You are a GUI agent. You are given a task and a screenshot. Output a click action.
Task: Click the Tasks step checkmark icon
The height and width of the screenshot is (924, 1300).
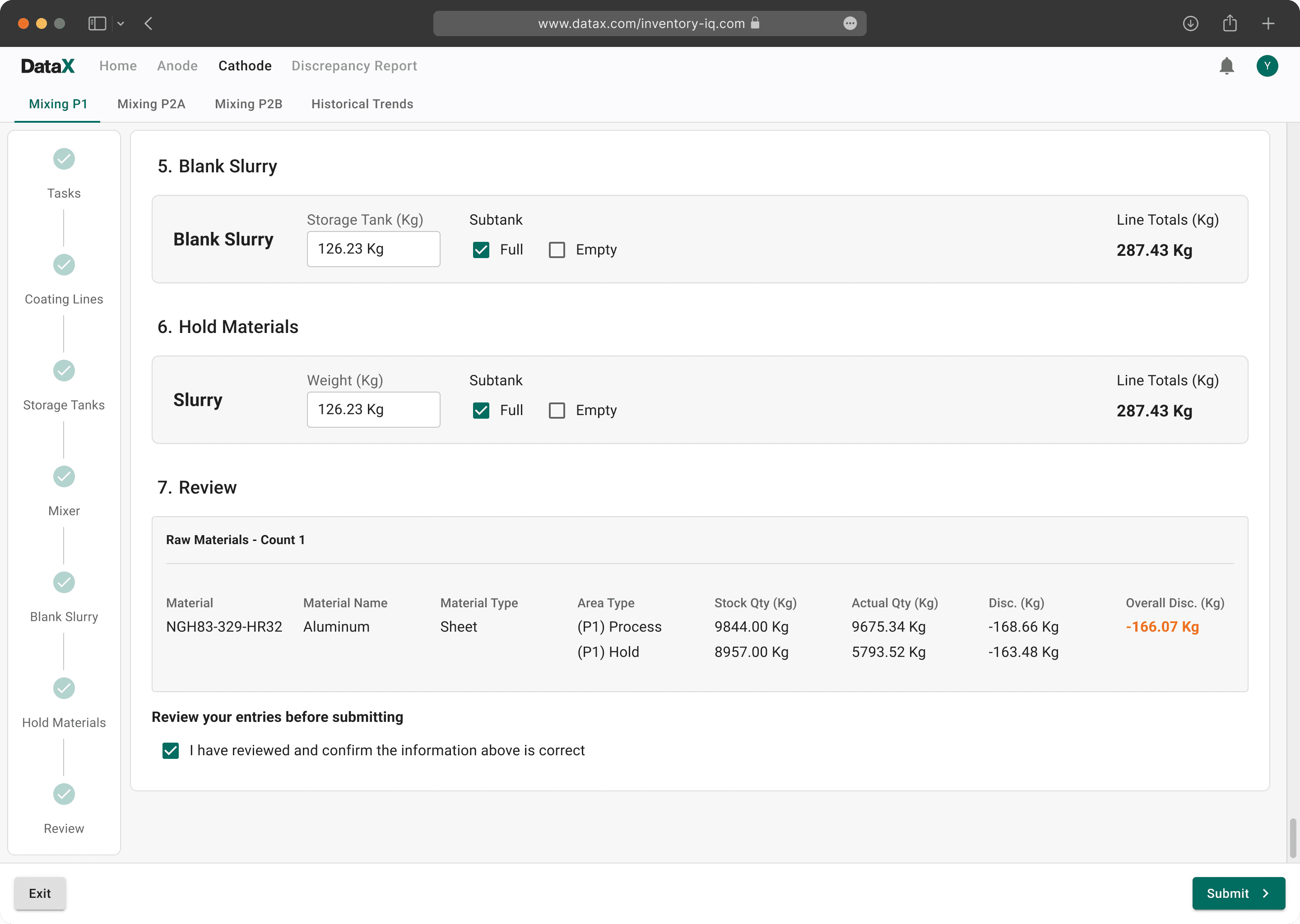click(x=64, y=159)
